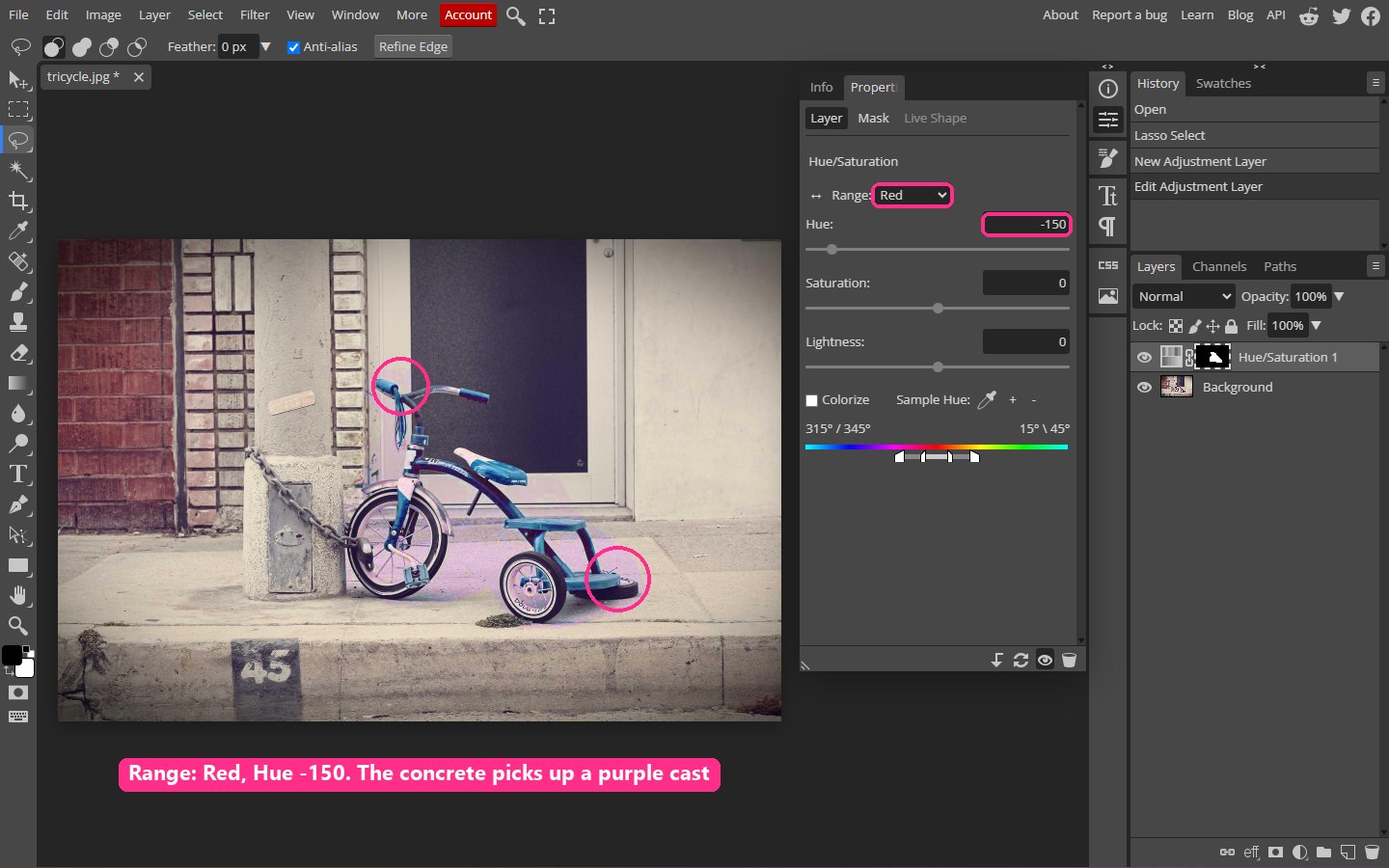
Task: Hide the Background layer
Action: coord(1144,387)
